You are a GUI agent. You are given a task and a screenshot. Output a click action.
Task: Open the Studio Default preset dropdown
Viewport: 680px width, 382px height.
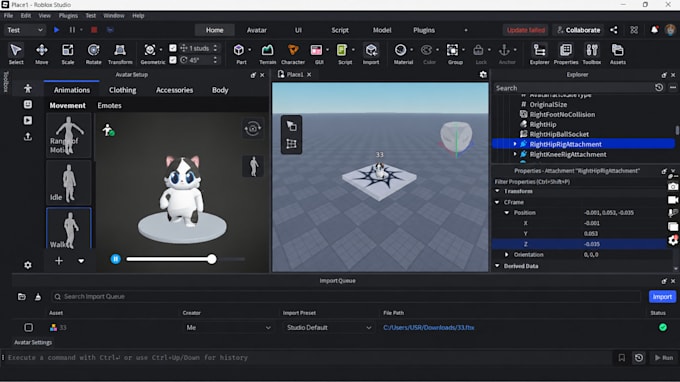click(x=329, y=327)
